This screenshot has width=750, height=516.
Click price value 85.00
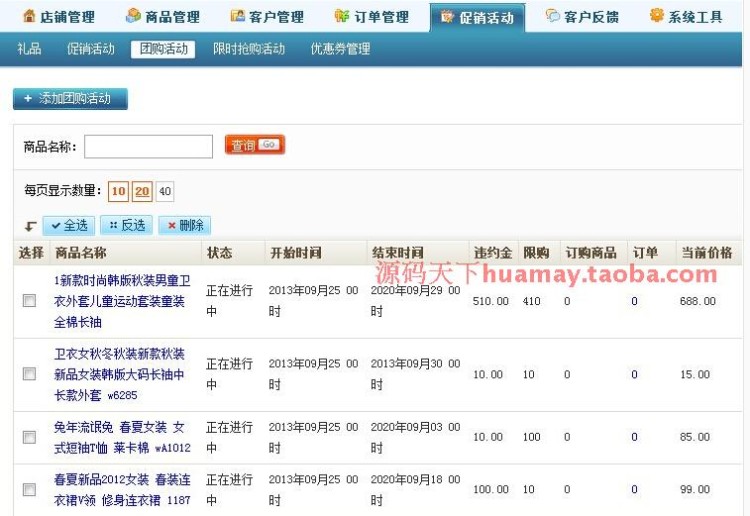695,437
